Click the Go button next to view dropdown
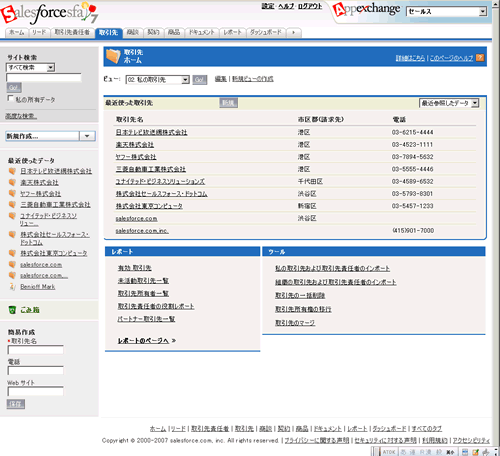Viewport: 500px width, 456px height. pos(200,80)
